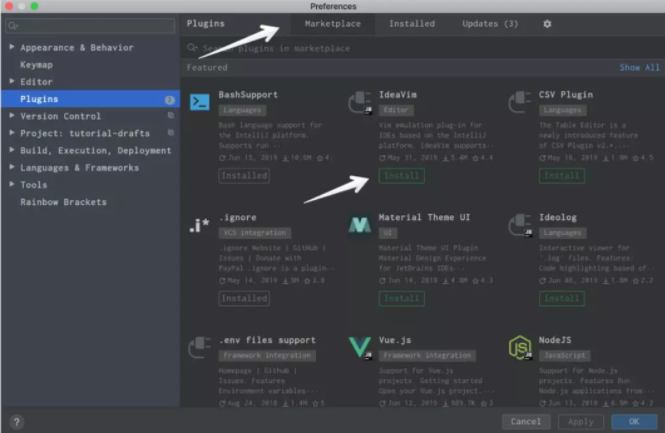Install the IdeaVim plugin

point(401,176)
